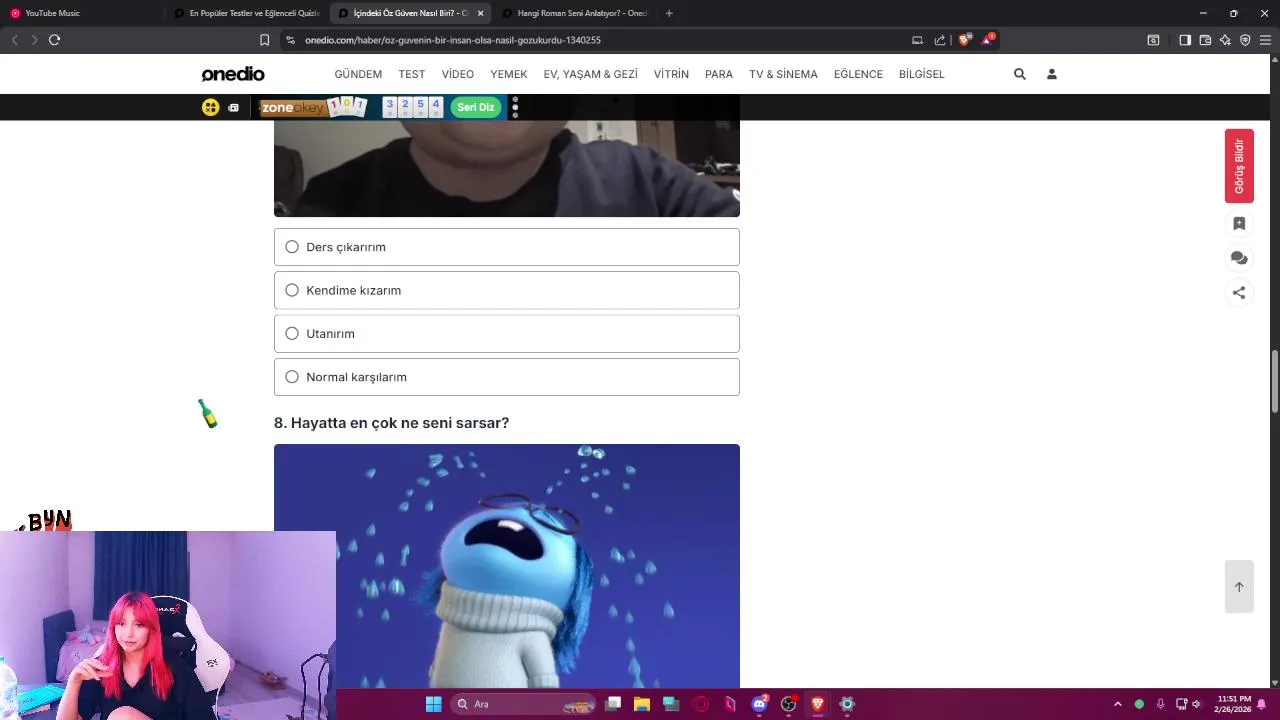1280x720 pixels.
Task: Click the share icon on right sidebar
Action: [1239, 293]
